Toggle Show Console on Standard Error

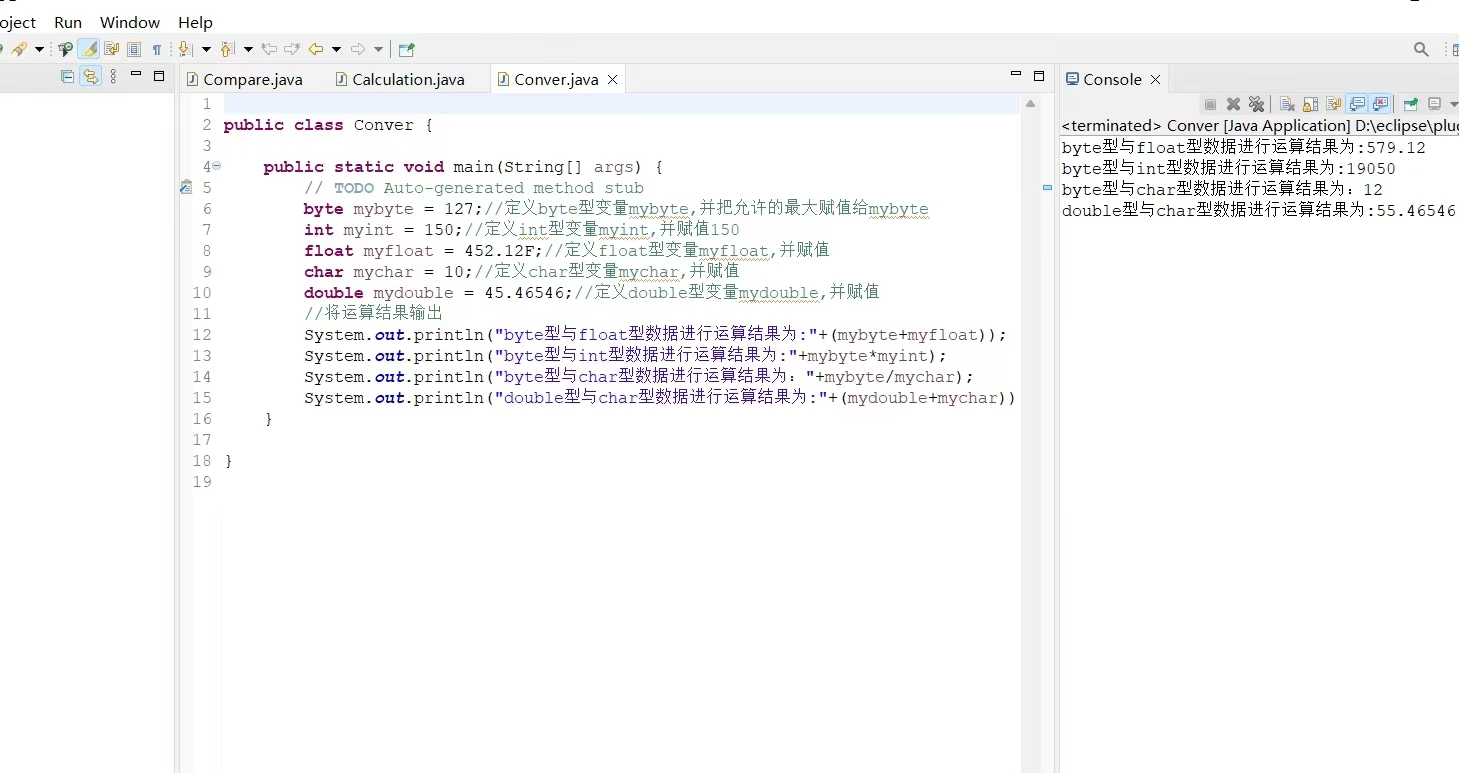point(1381,104)
